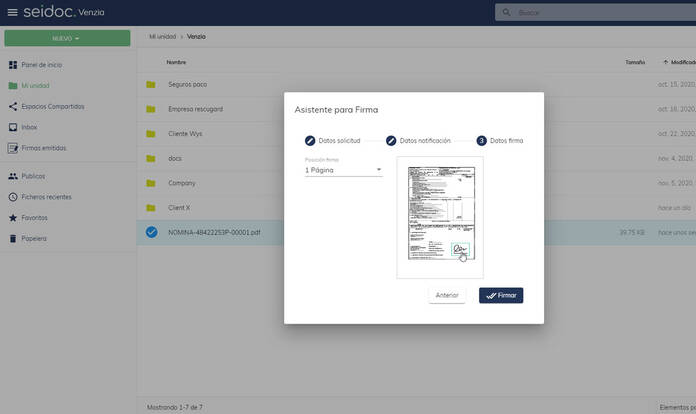Click Mi unidad breadcrumb link
This screenshot has width=696, height=414.
[161, 36]
